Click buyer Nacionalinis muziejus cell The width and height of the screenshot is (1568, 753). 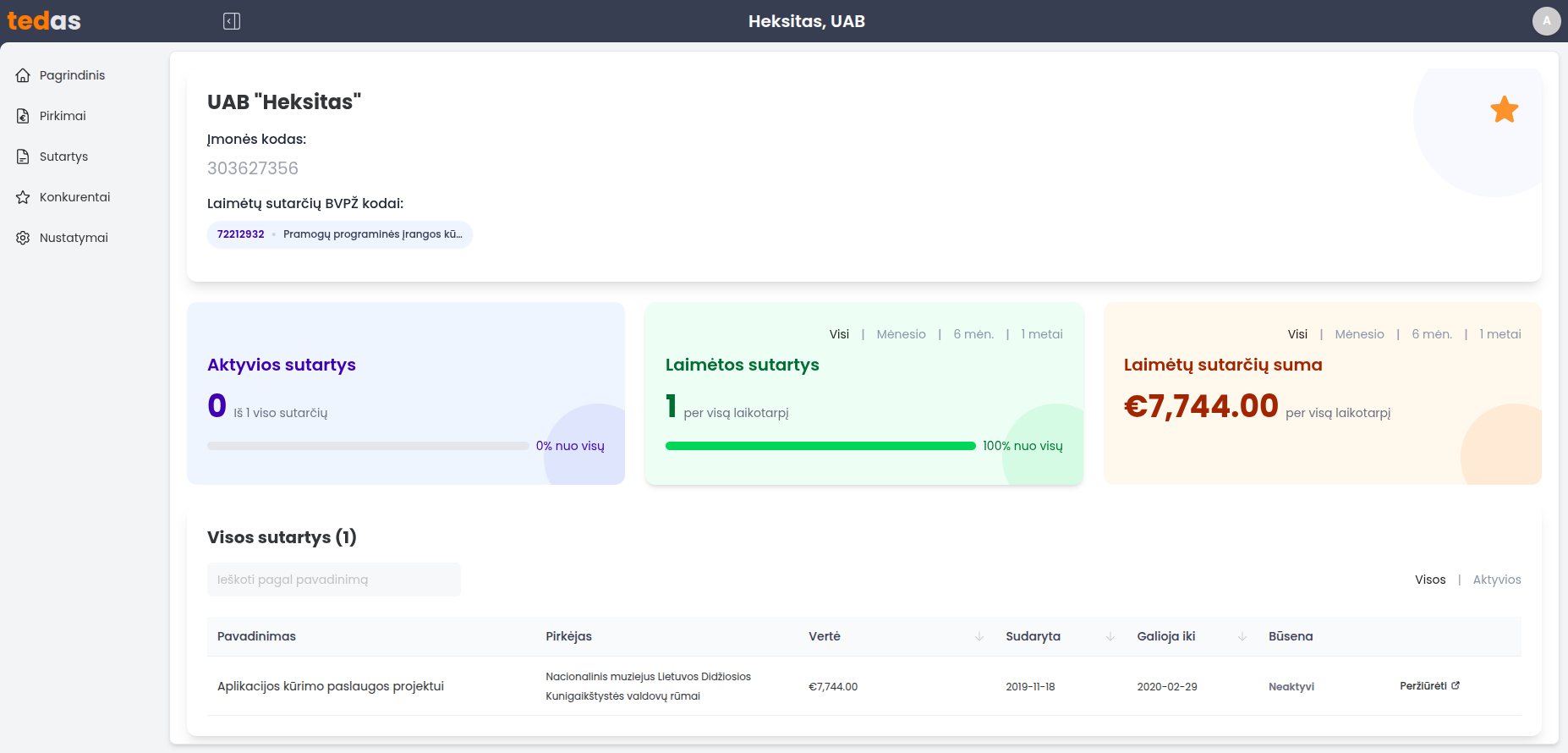(x=649, y=686)
